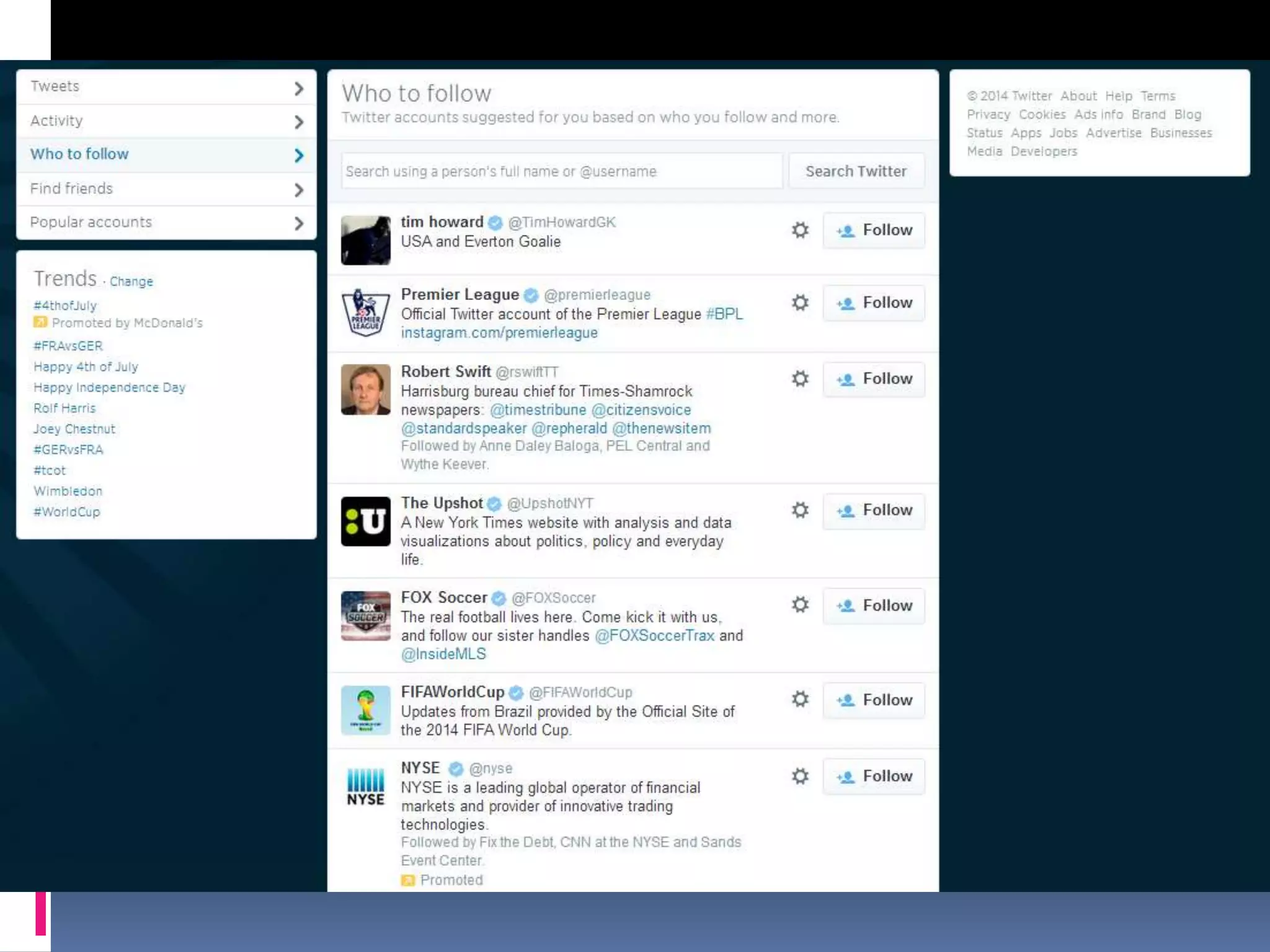Viewport: 1270px width, 952px height.
Task: Click Promoted icon under NYSE entry
Action: [408, 880]
